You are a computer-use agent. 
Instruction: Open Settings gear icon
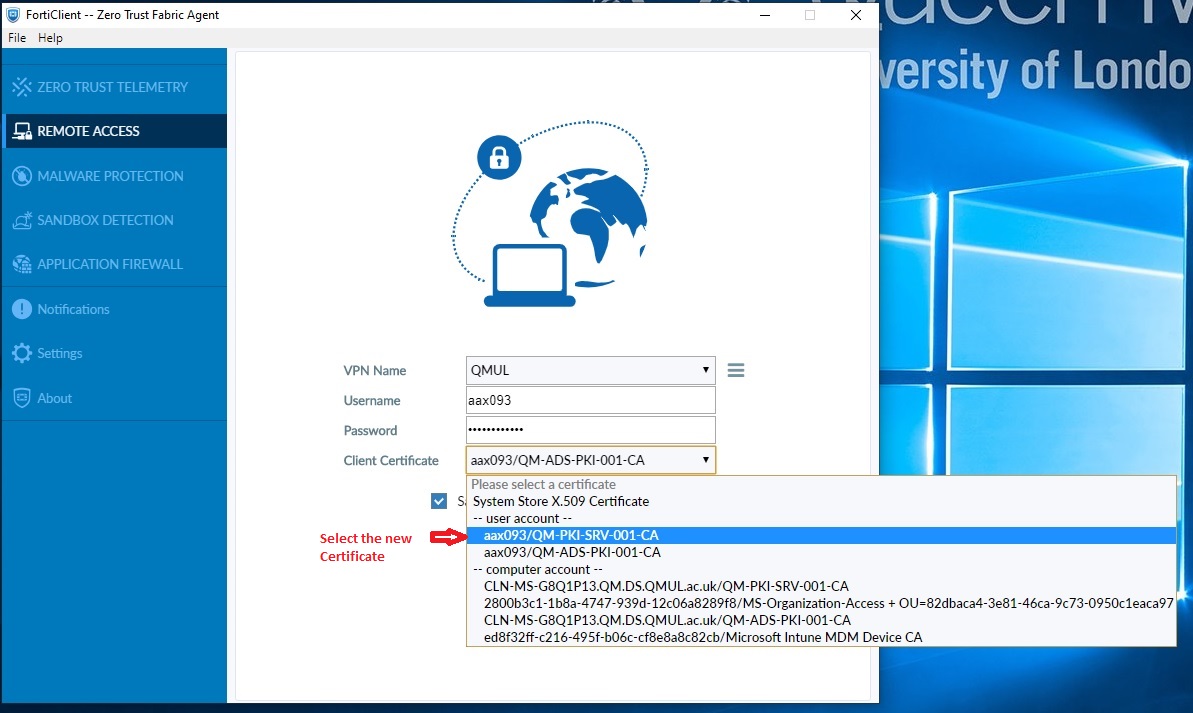(x=22, y=353)
